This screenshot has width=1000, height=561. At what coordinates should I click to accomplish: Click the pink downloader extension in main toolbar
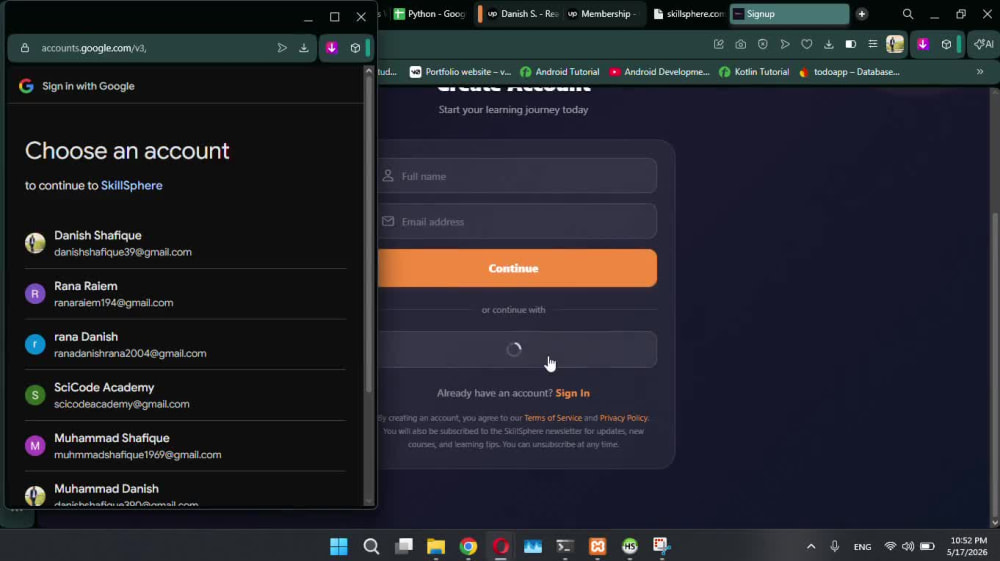[923, 44]
